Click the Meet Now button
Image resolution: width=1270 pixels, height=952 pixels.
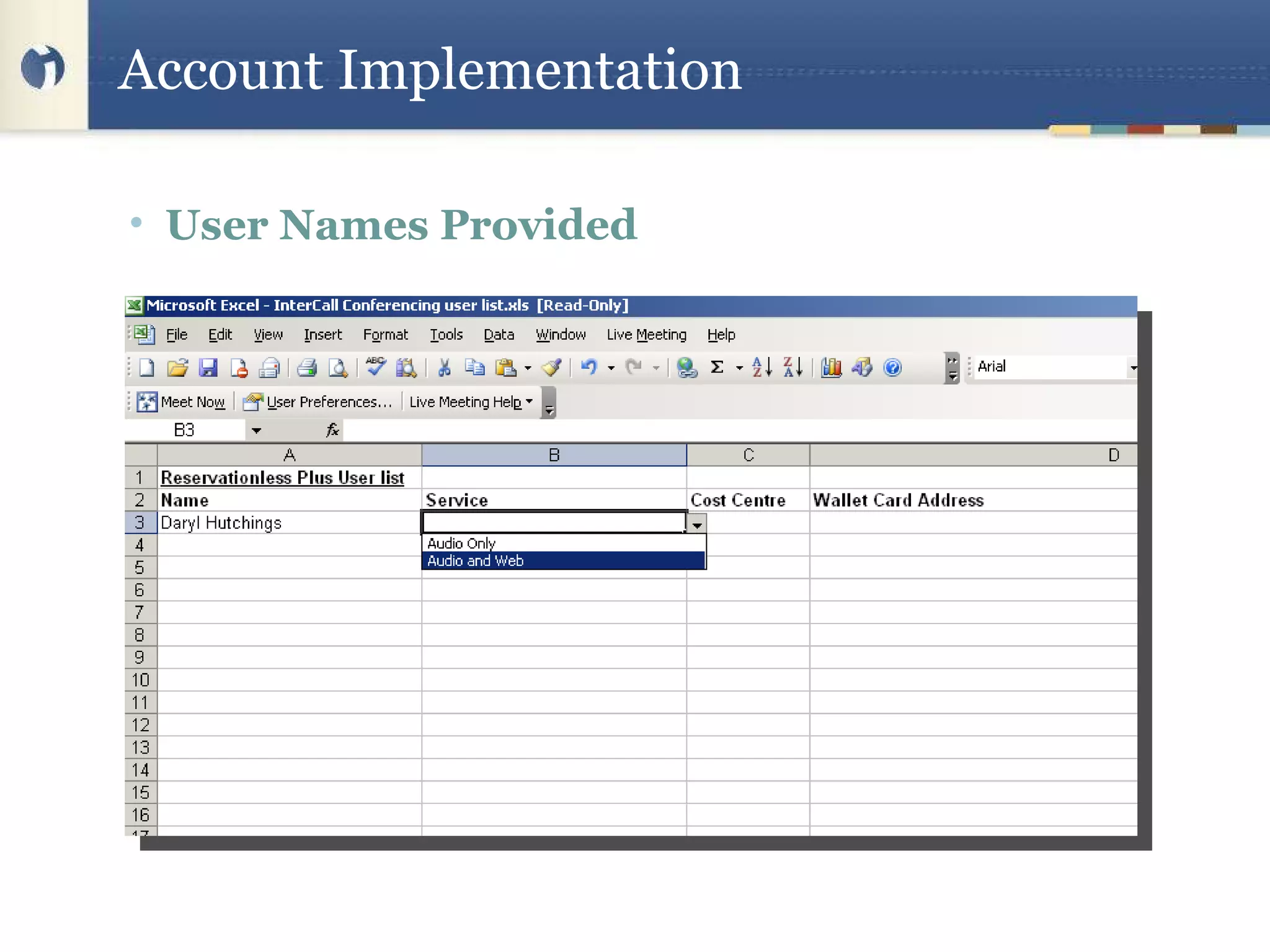(181, 402)
